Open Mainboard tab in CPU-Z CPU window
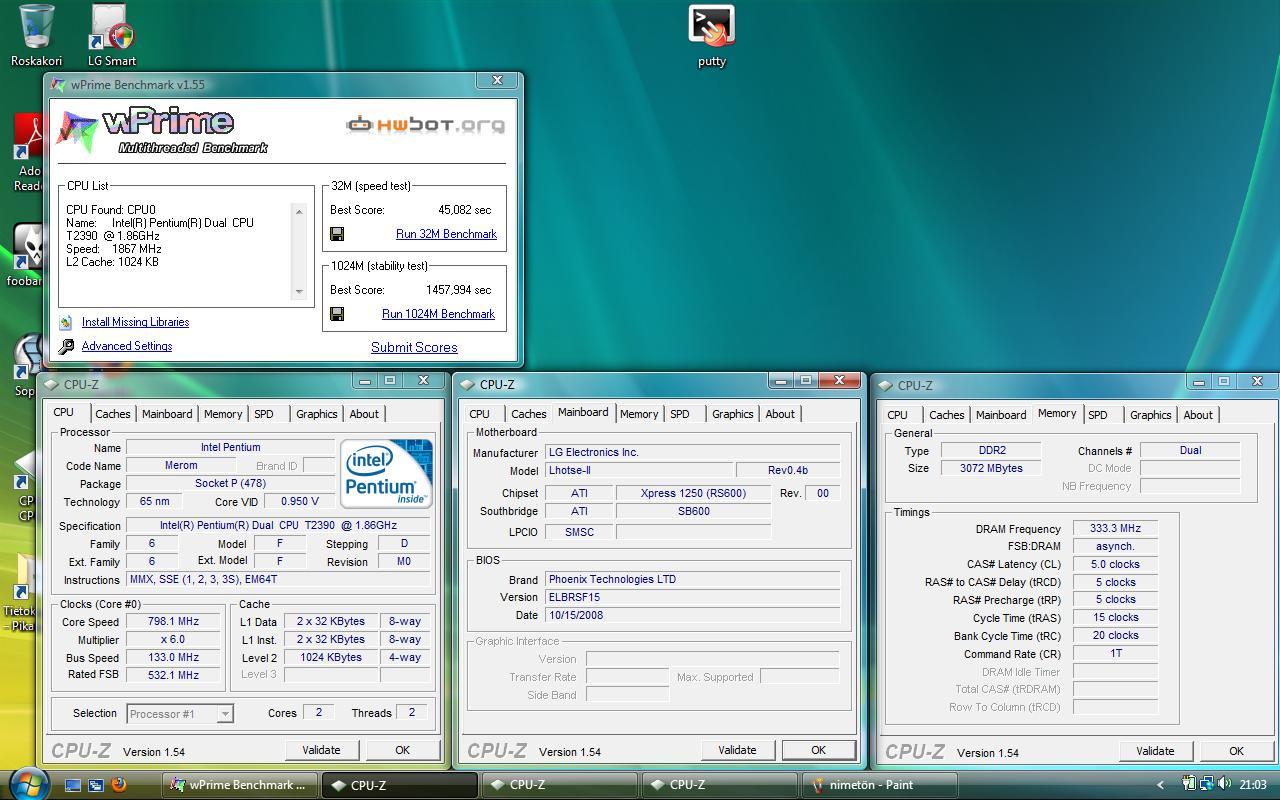Screen dimensions: 1280x800 pos(167,414)
